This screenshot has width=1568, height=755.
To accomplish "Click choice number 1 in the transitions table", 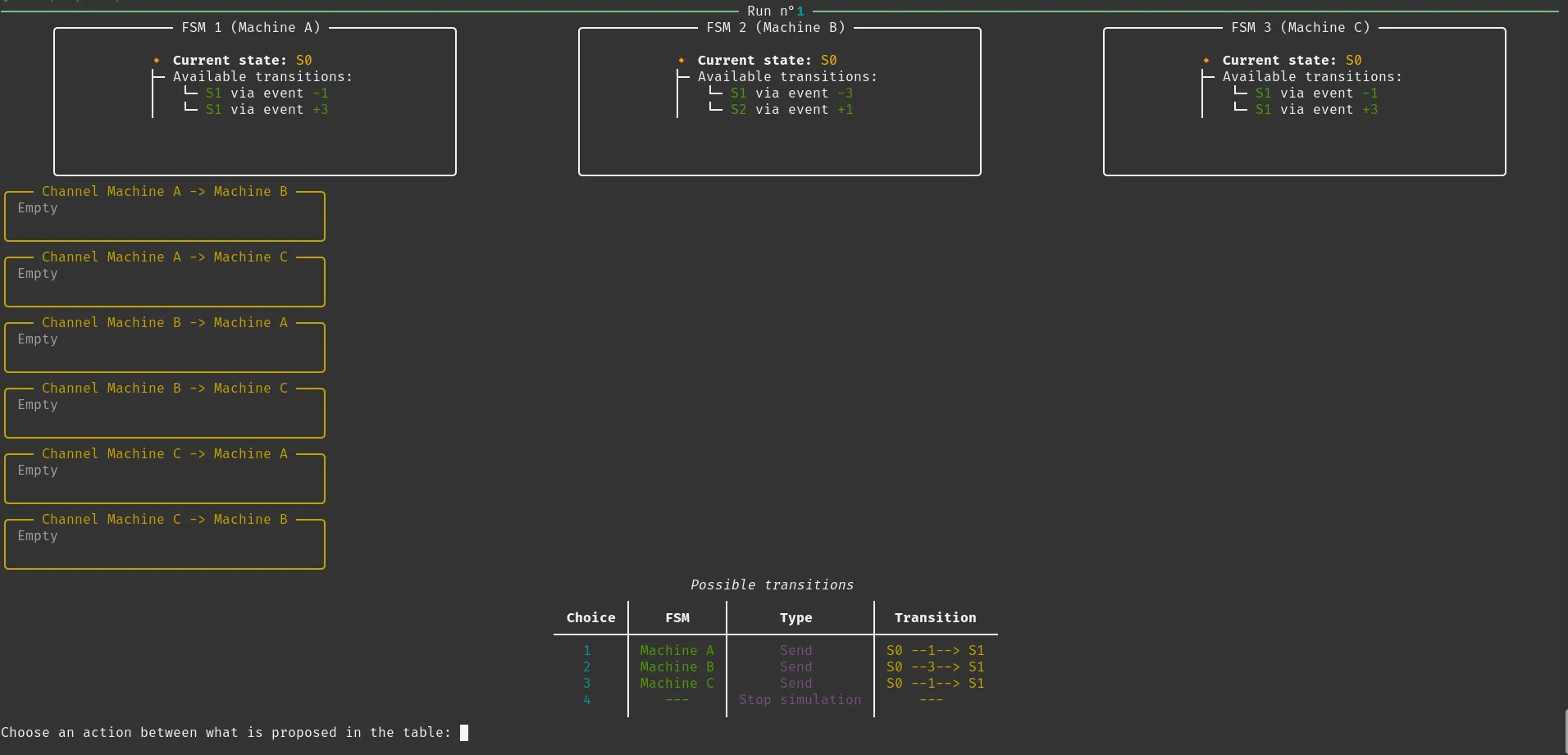I will 587,651.
